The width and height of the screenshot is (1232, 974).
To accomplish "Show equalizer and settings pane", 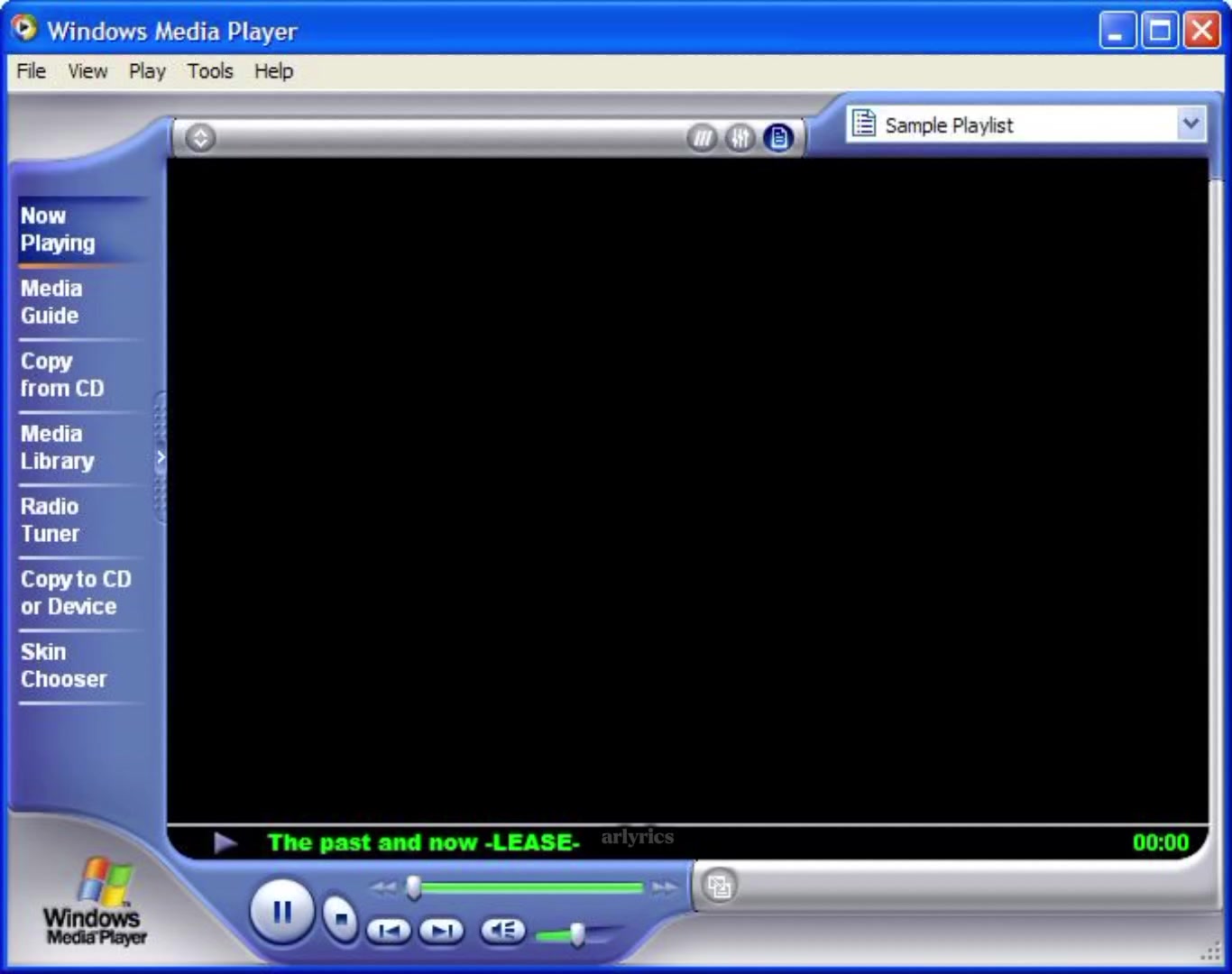I will pos(740,138).
